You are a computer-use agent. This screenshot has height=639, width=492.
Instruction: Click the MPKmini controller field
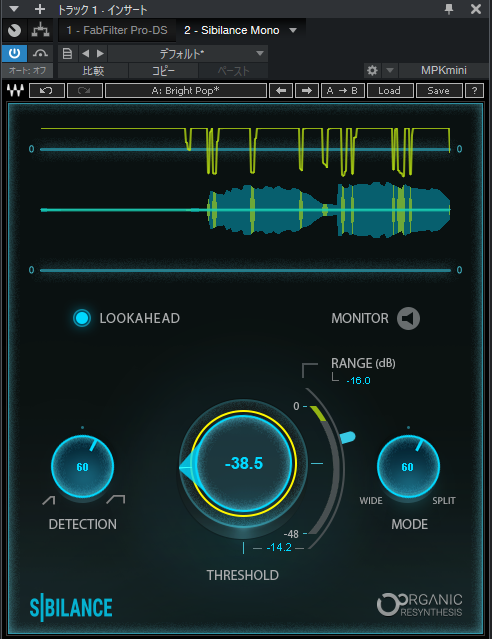[443, 70]
